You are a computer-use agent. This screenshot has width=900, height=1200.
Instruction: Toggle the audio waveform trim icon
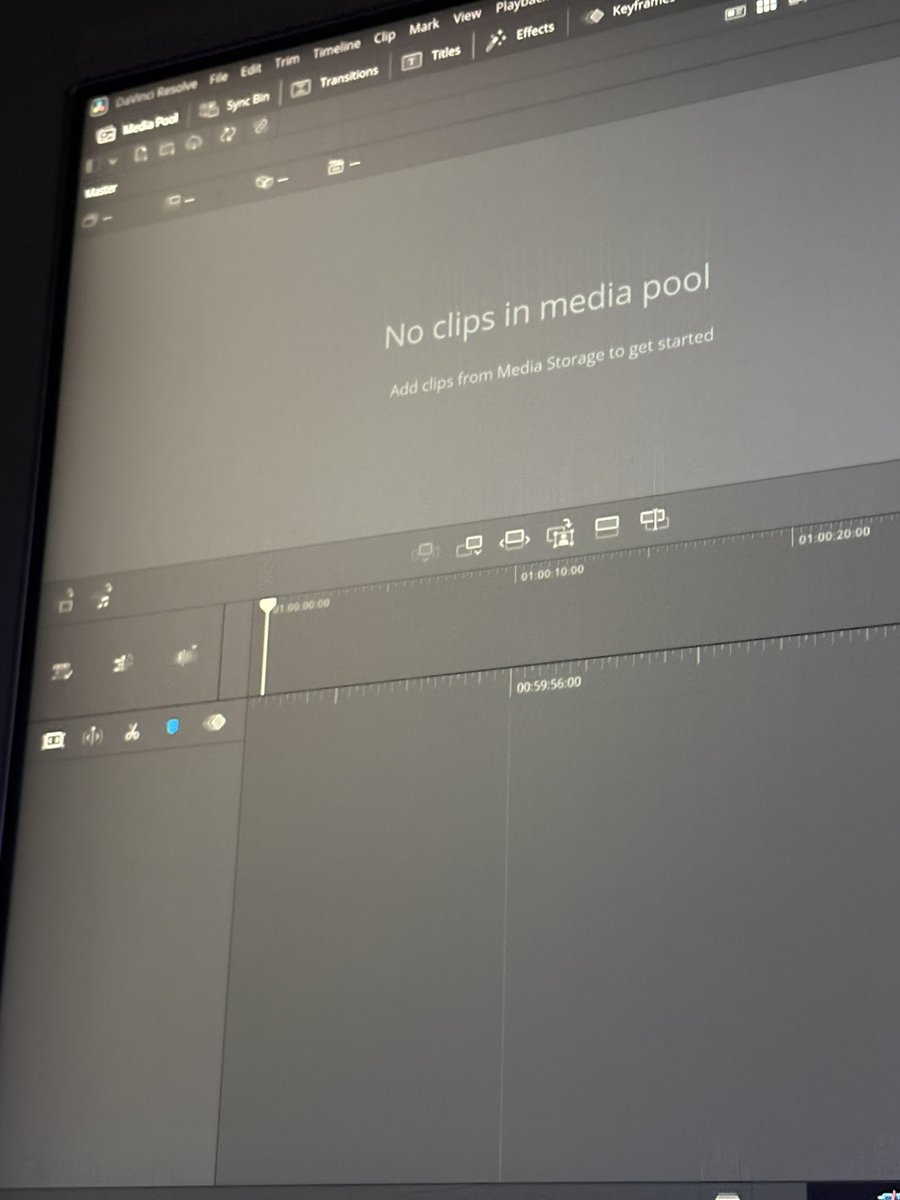[186, 656]
